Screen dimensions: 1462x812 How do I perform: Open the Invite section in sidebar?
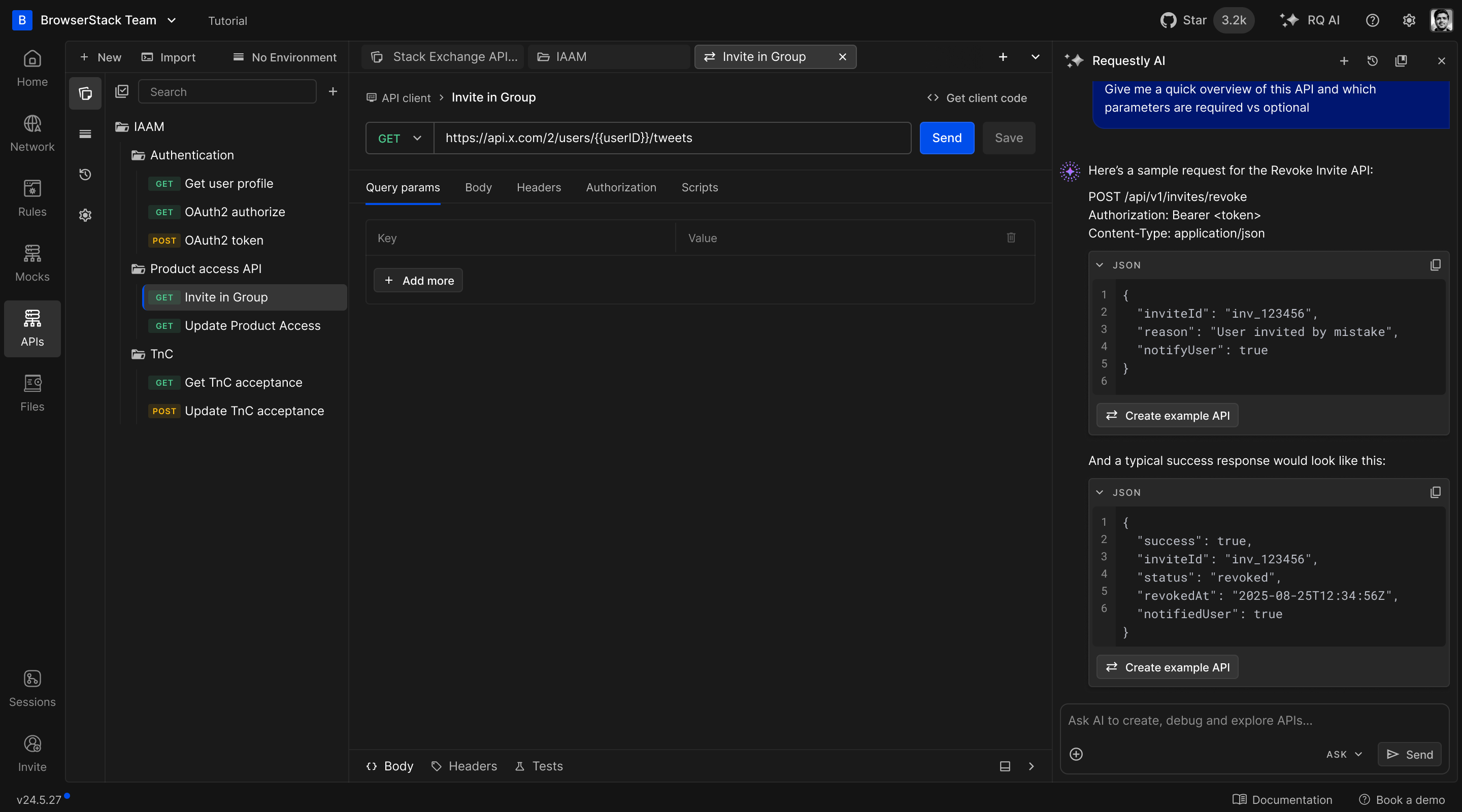32,754
